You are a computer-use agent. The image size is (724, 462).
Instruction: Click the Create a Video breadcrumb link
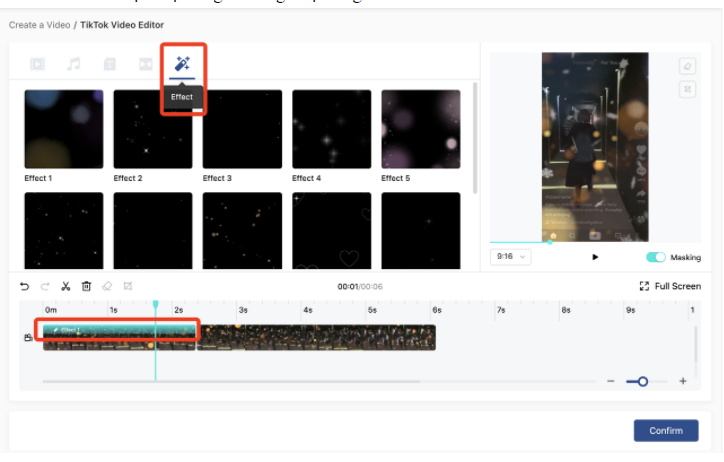coord(39,25)
